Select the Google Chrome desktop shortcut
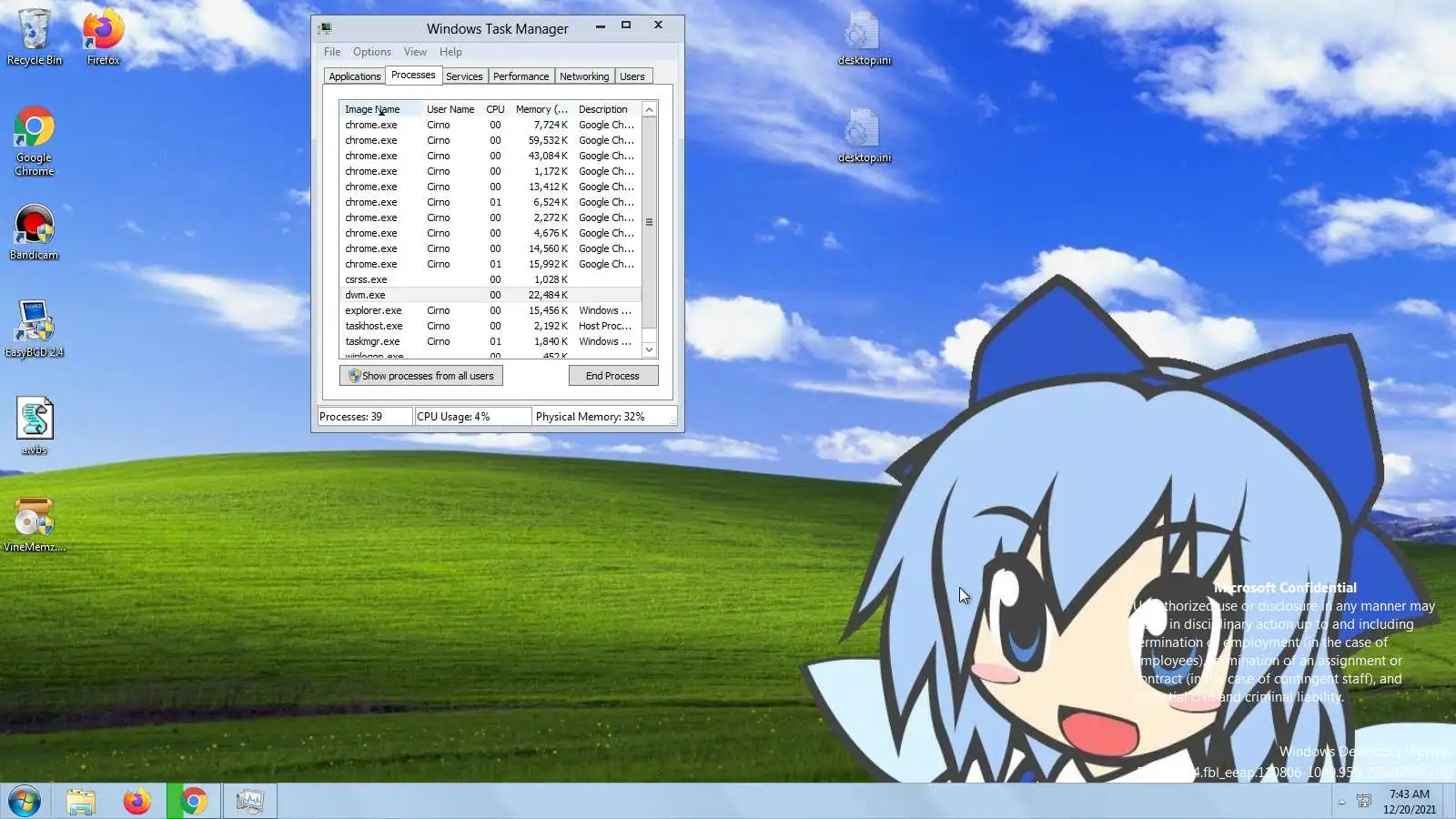 (35, 141)
